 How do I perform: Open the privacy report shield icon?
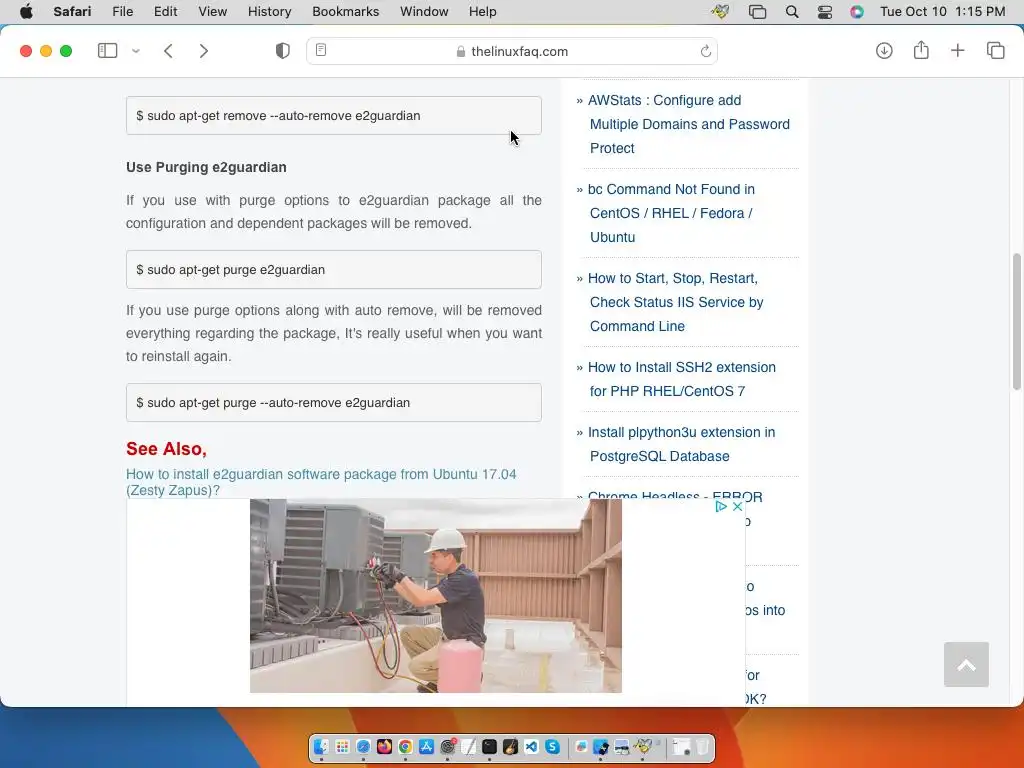(283, 51)
